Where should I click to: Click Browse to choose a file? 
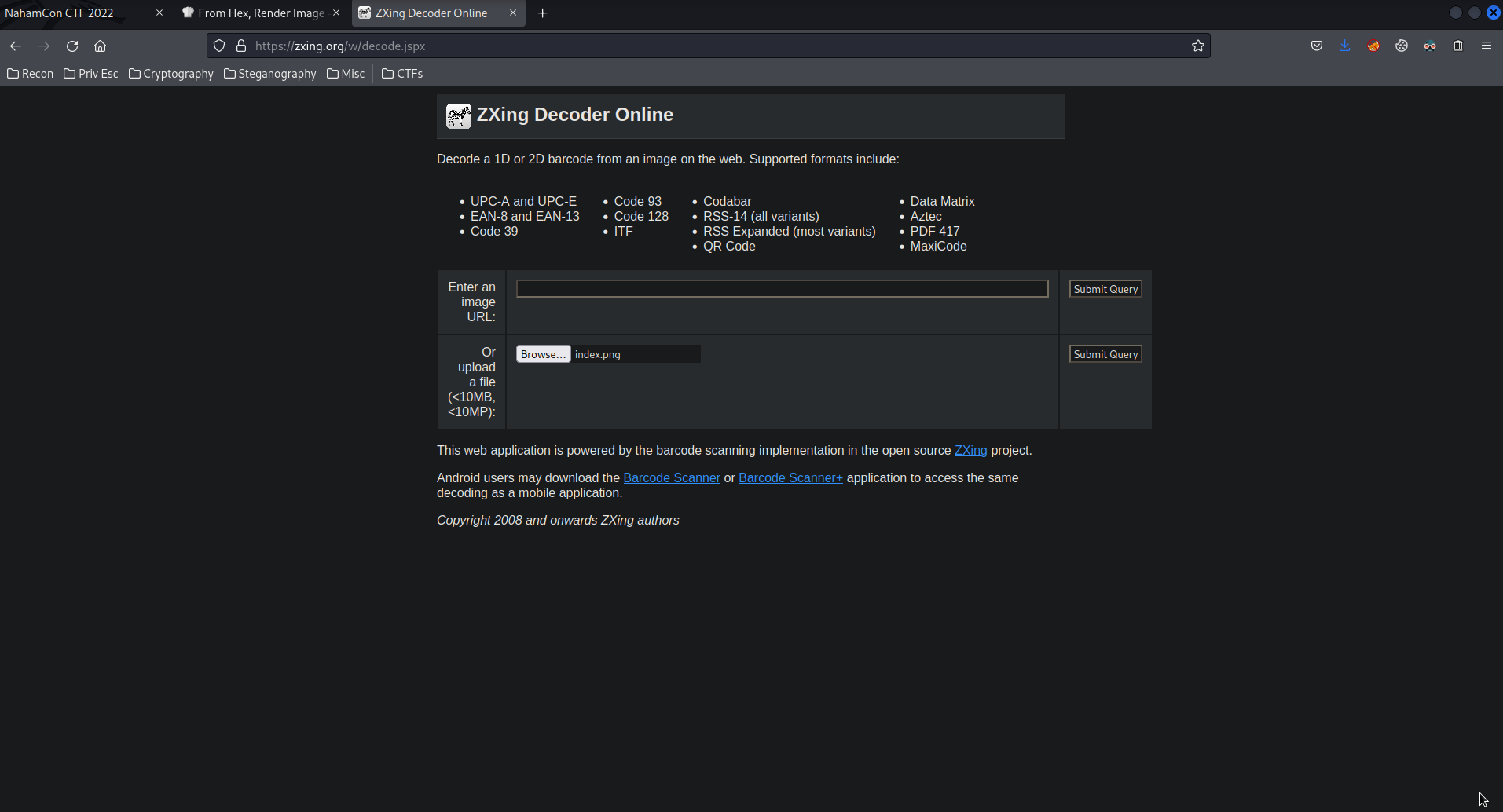click(543, 354)
